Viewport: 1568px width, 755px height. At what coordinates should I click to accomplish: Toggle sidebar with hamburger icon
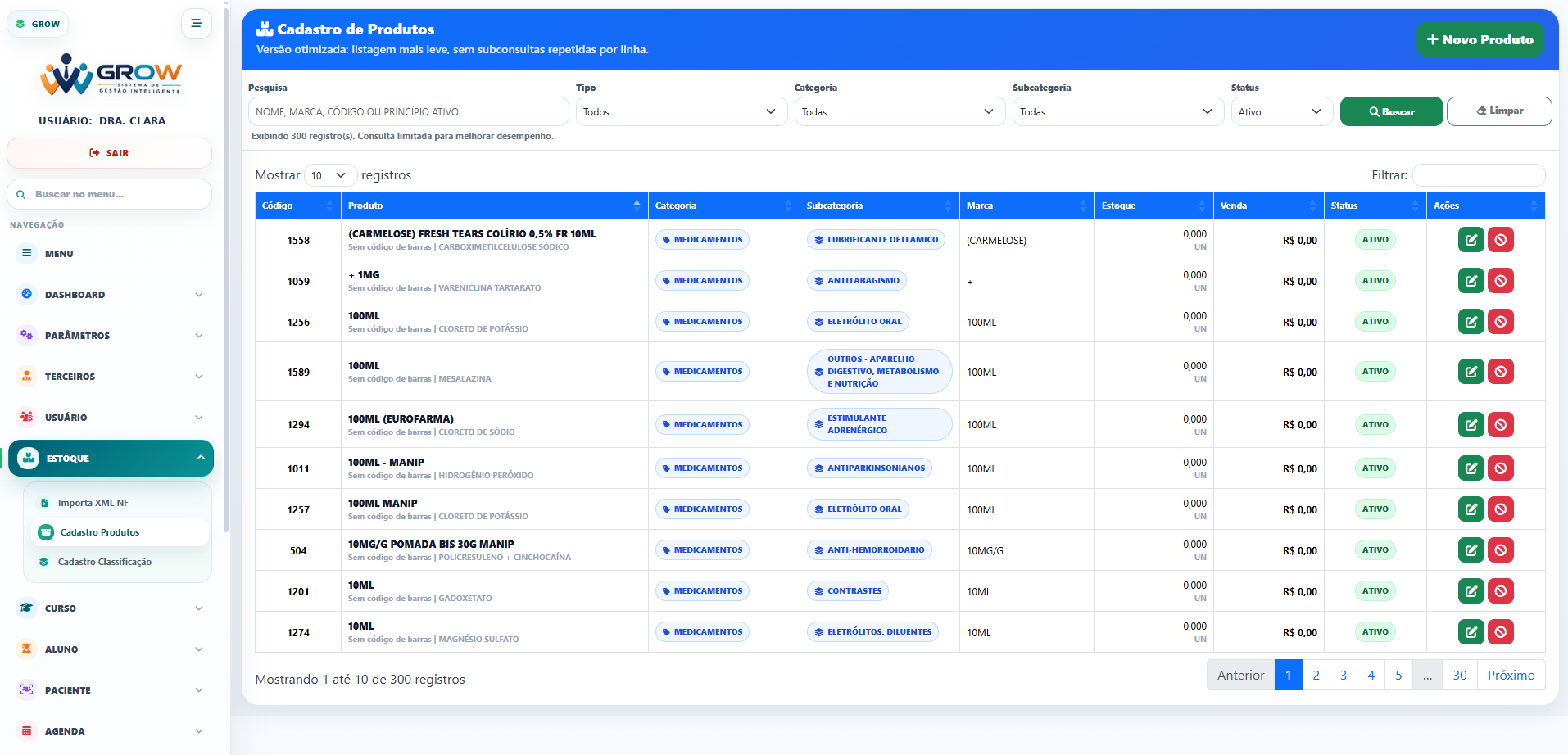tap(196, 24)
